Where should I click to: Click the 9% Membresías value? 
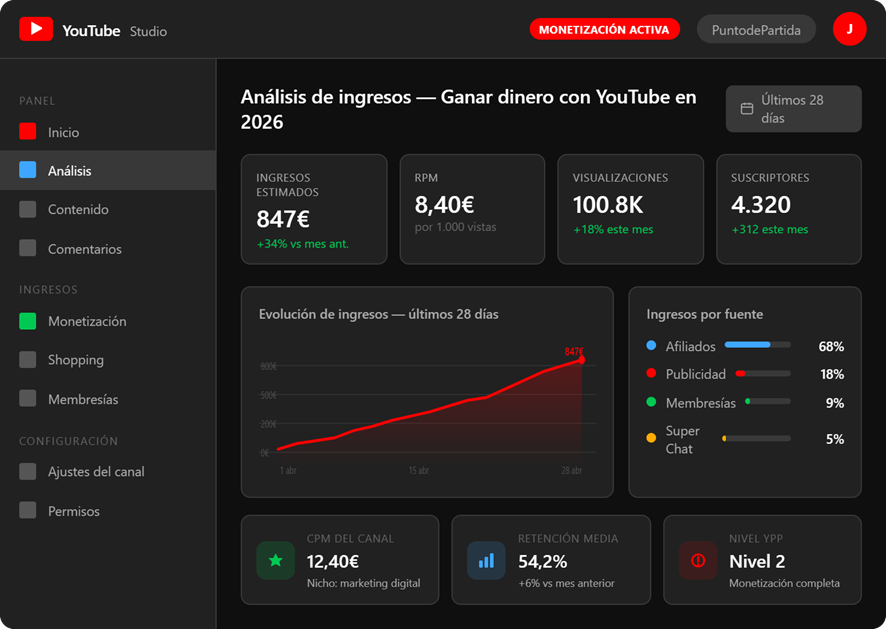(835, 403)
